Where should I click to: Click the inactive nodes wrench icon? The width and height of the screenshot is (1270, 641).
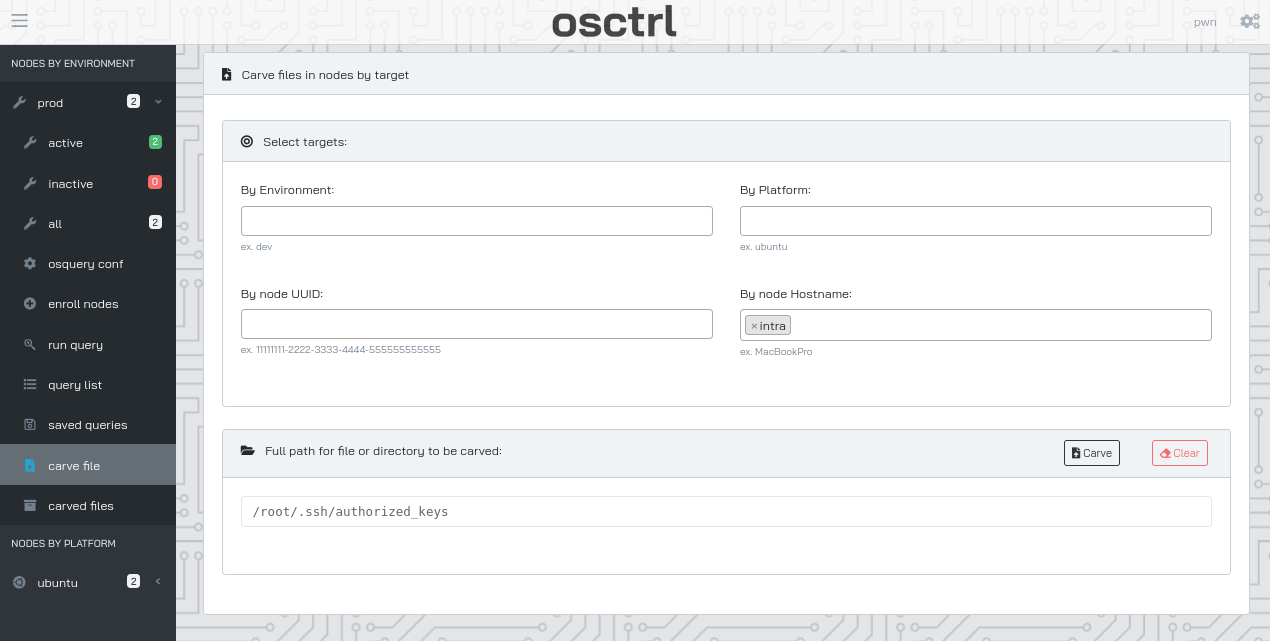30,184
